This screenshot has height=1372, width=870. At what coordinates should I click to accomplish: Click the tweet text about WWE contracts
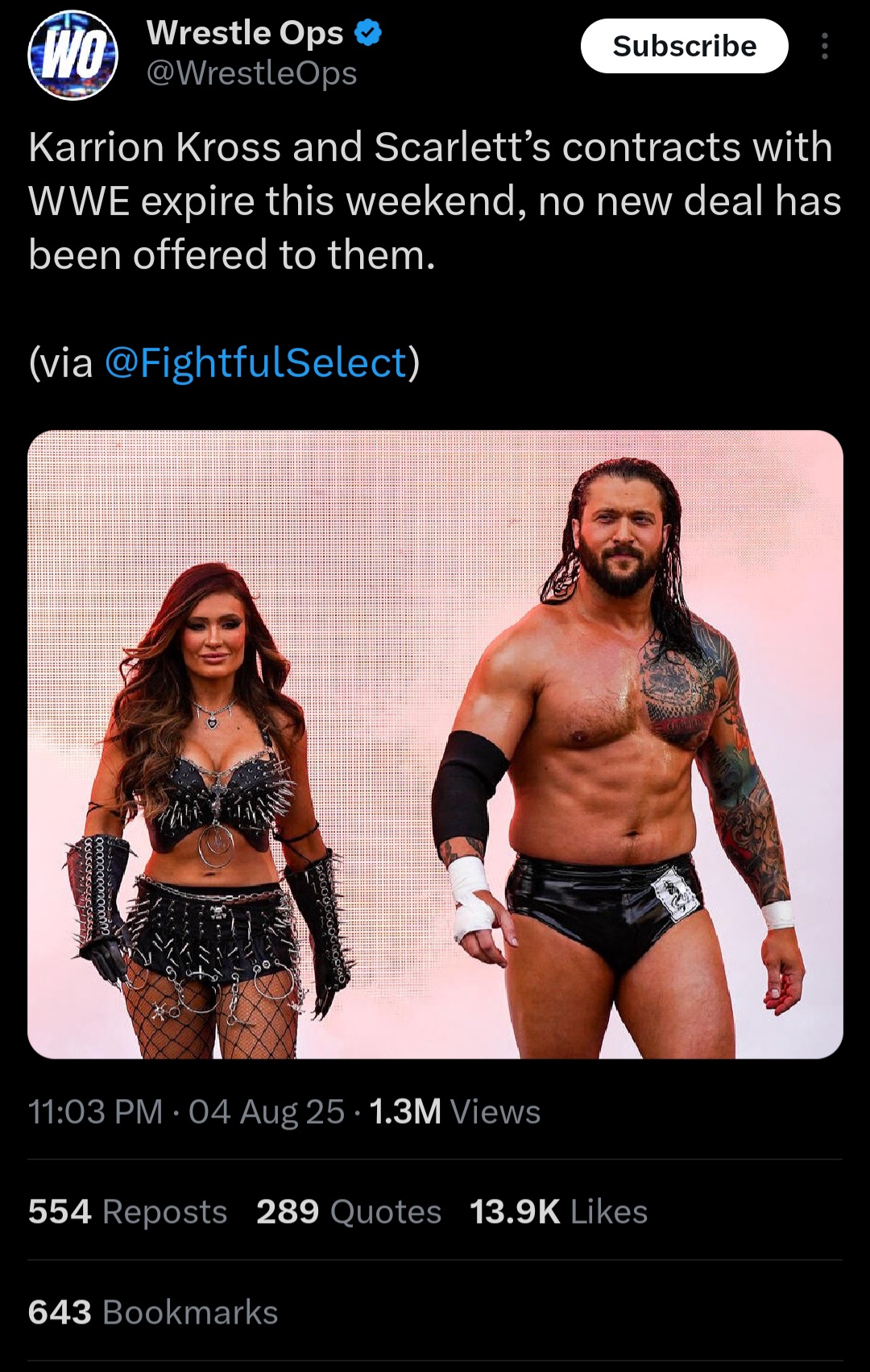point(435,200)
